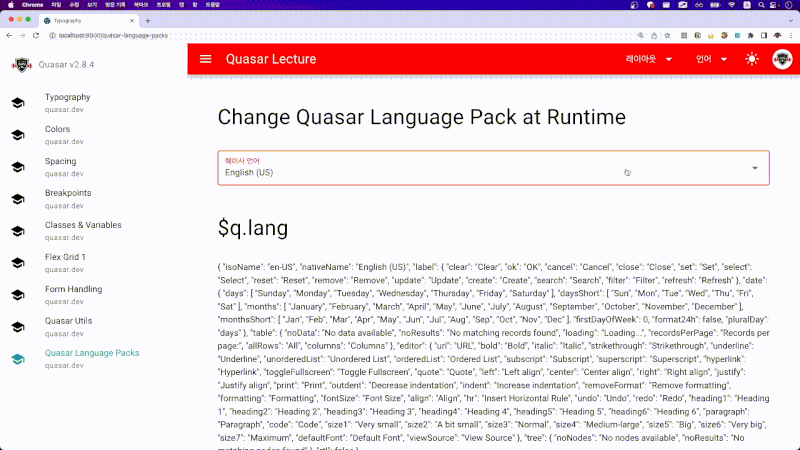Open the Apple menu
Viewport: 800px width, 450px height.
point(11,5)
